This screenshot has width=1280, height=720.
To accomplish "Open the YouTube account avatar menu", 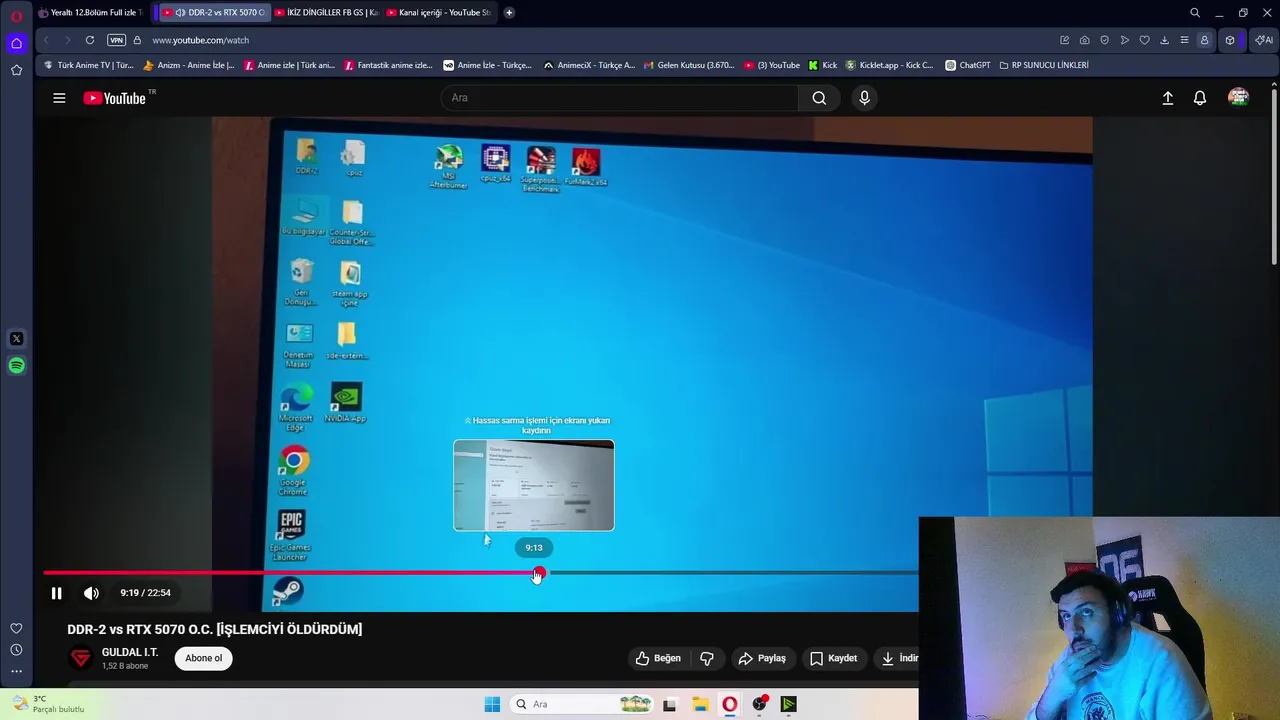I will (x=1238, y=98).
